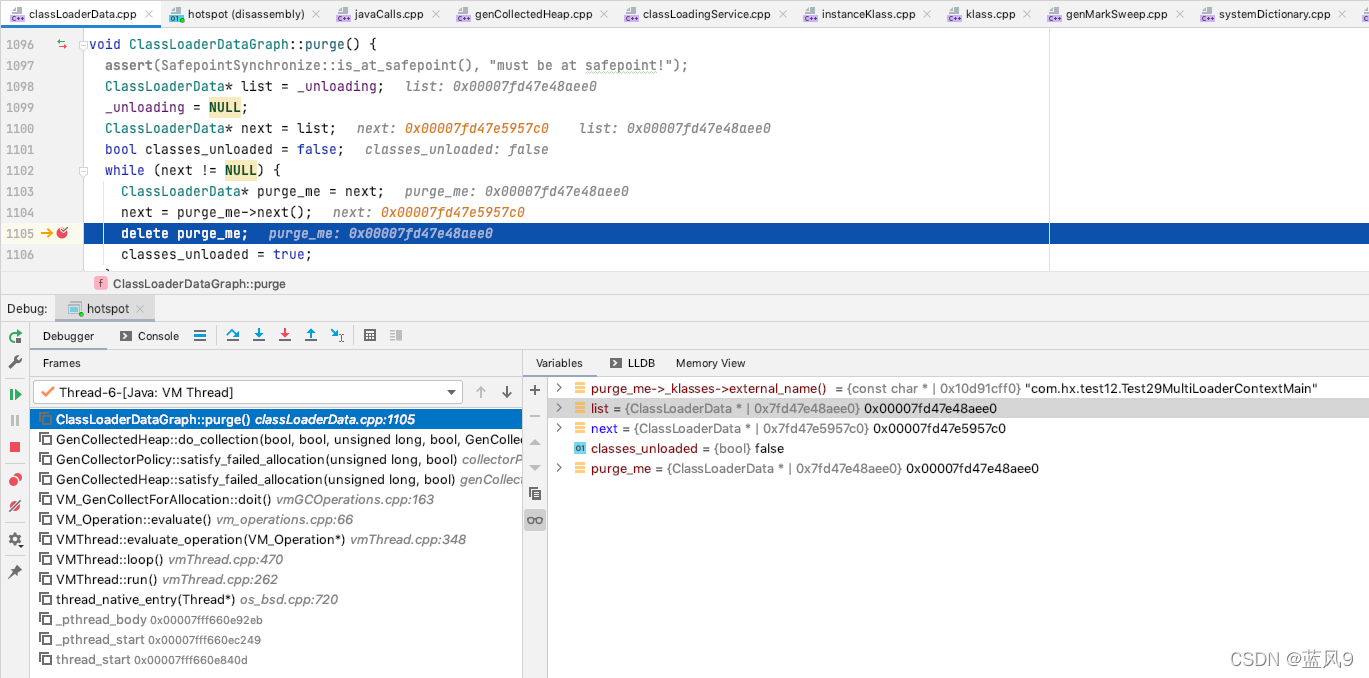Click the Run to Cursor icon
Screen dimensions: 1369x678
337,335
